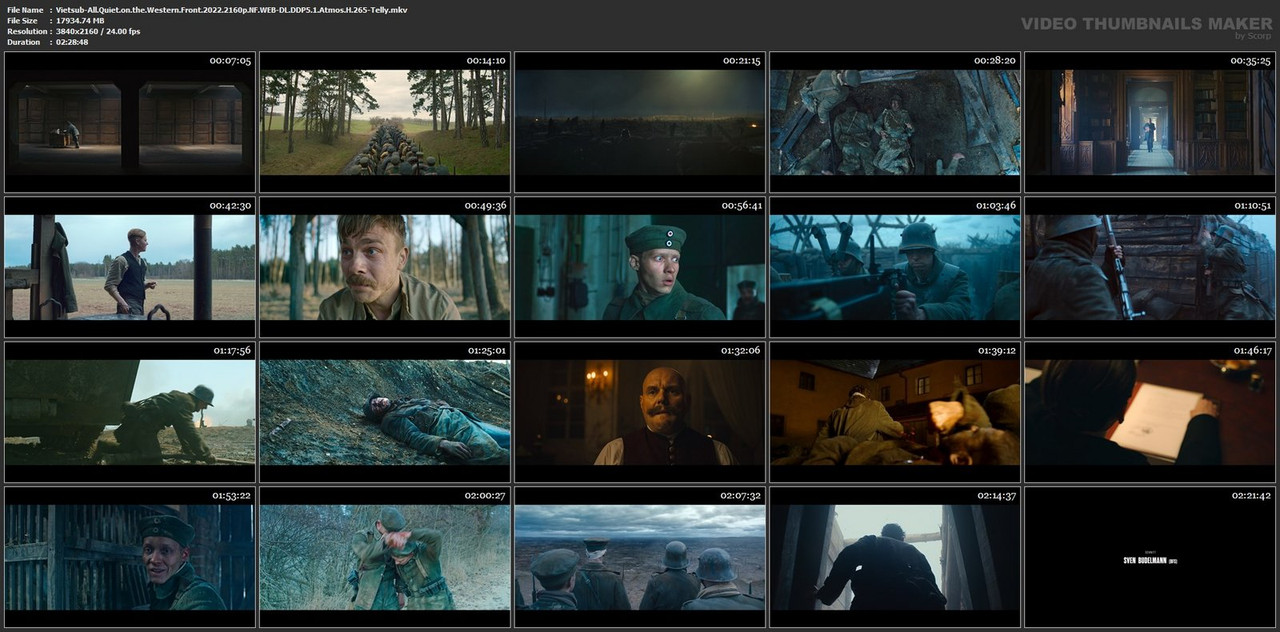
Task: Click the File Size label
Action: click(x=22, y=20)
